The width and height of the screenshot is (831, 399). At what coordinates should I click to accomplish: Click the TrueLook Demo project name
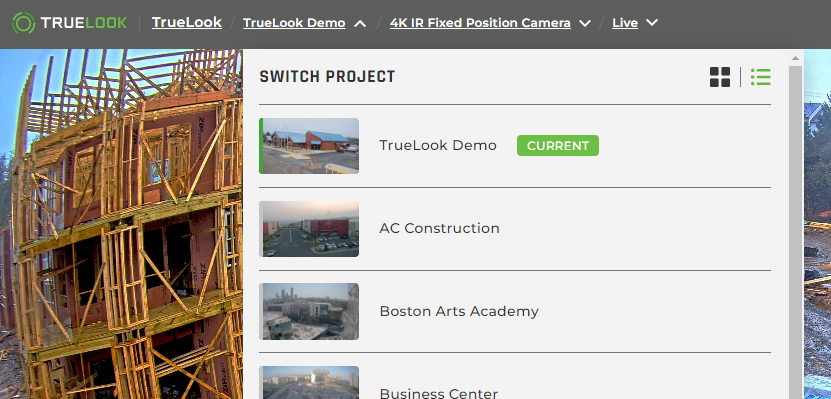pos(438,146)
